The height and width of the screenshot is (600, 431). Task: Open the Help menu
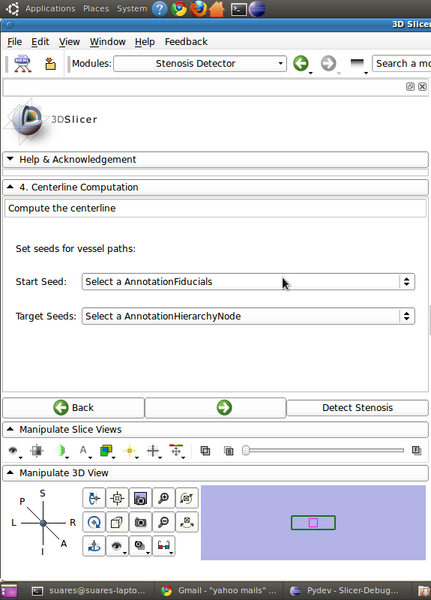point(145,41)
